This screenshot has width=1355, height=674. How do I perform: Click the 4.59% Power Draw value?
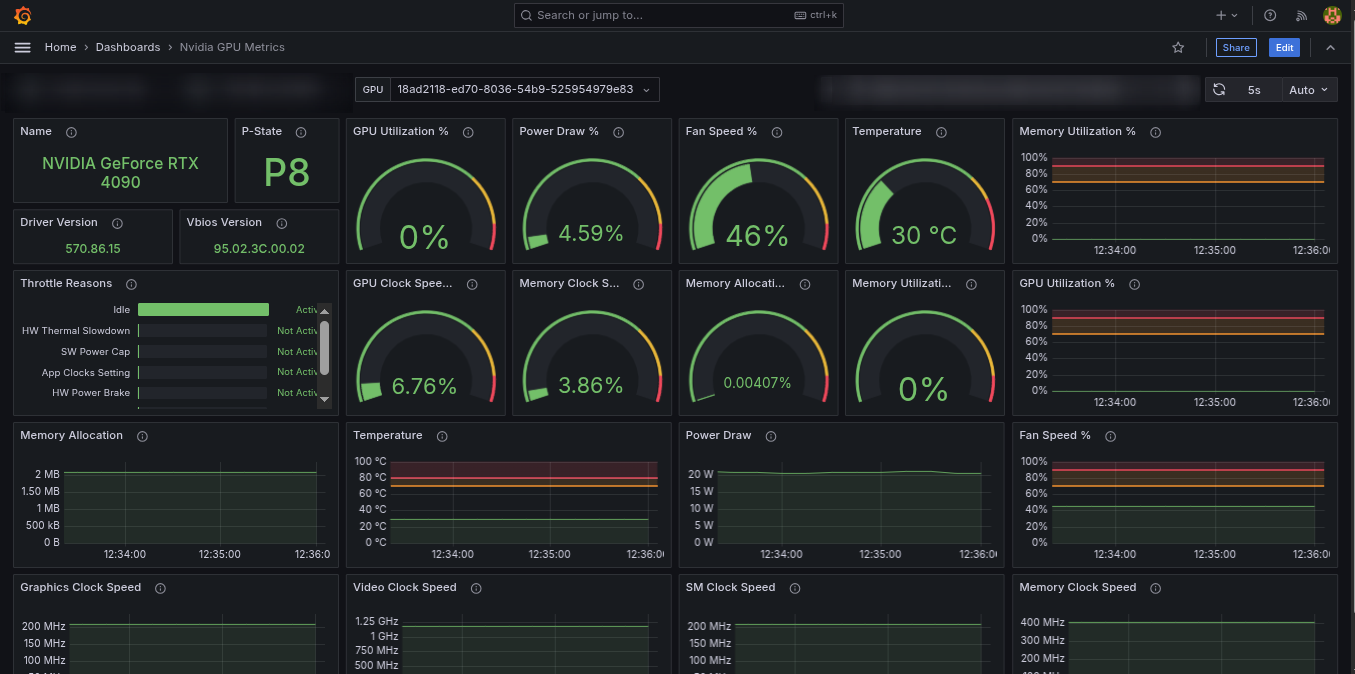point(591,233)
